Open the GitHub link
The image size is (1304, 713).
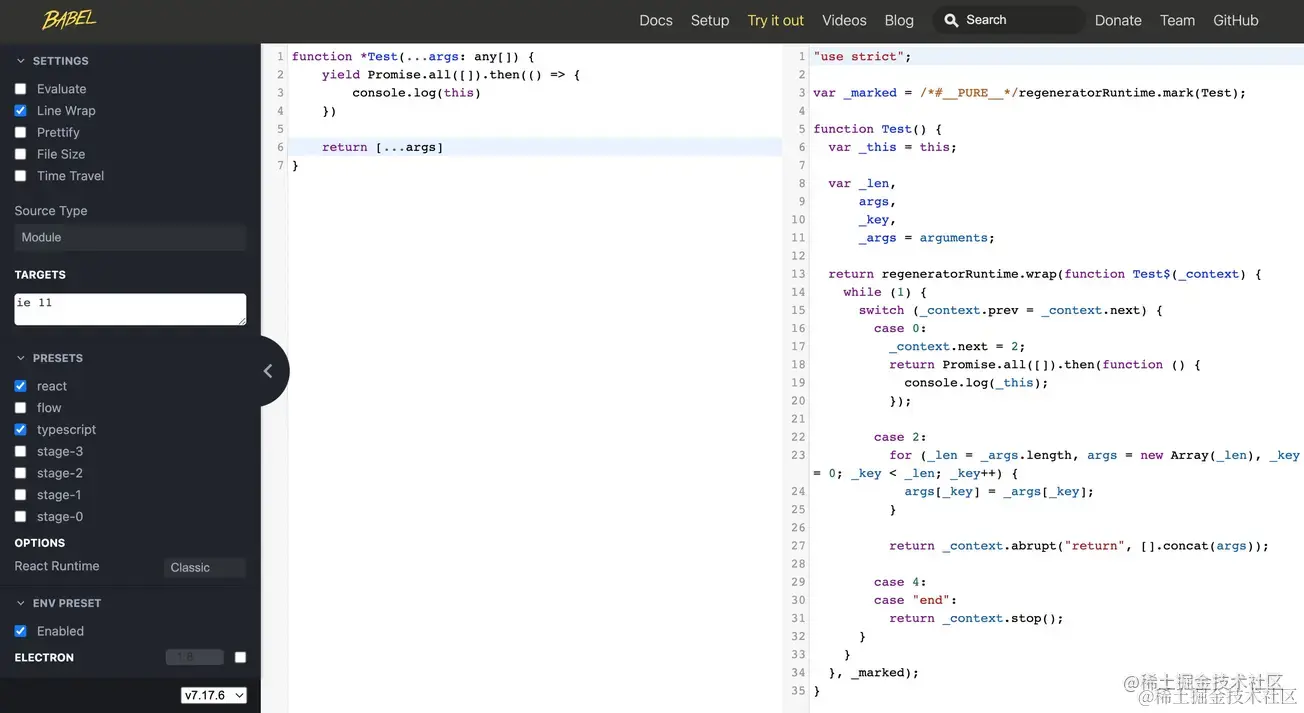tap(1235, 20)
